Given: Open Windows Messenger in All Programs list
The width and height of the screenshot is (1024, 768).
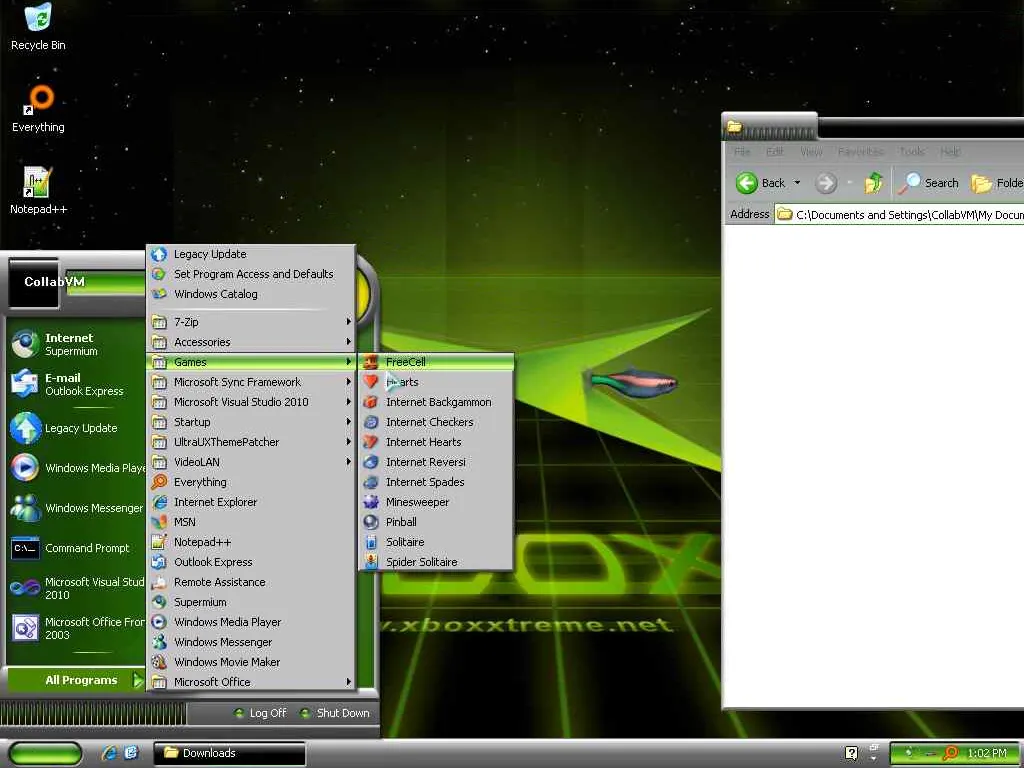Looking at the screenshot, I should (x=251, y=643).
